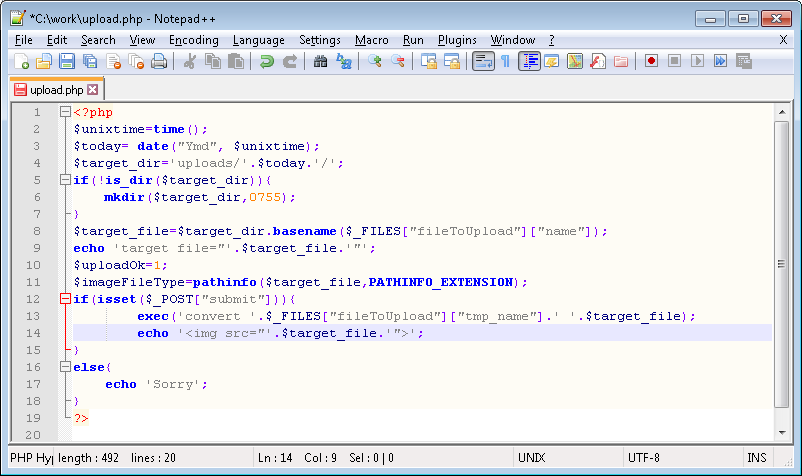Screen dimensions: 802x476
Task: Click the word 'Sorry' on line 17
Action: click(x=173, y=384)
